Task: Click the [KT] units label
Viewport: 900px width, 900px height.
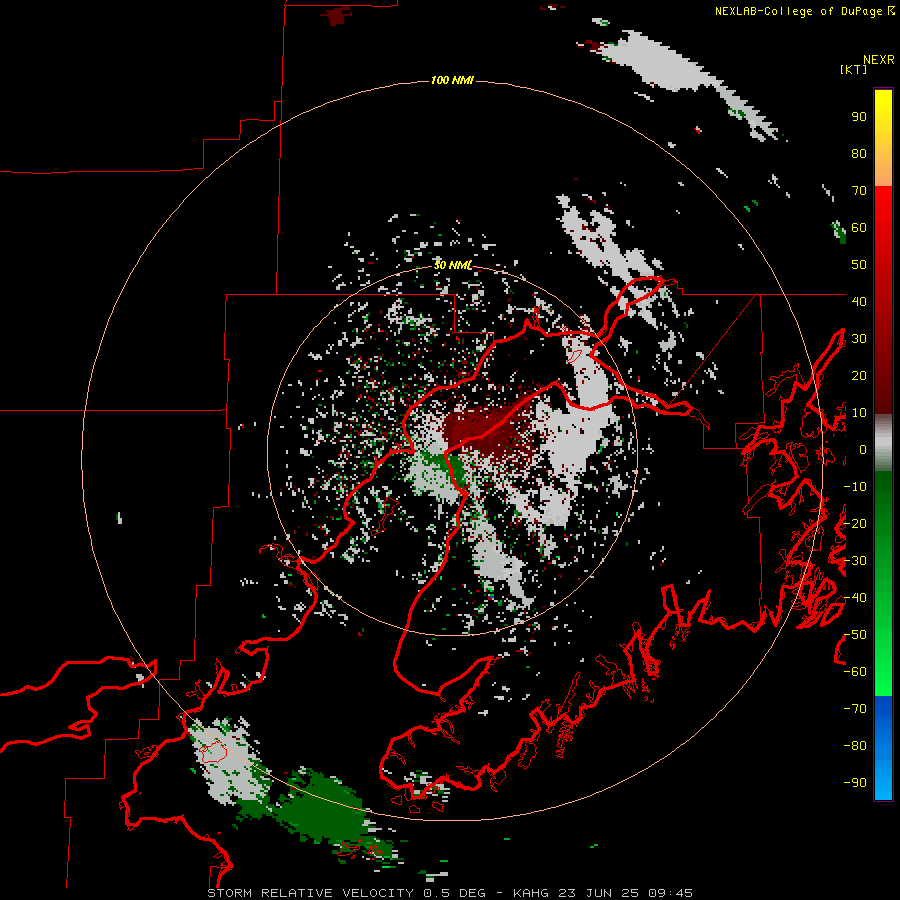Action: pos(853,69)
